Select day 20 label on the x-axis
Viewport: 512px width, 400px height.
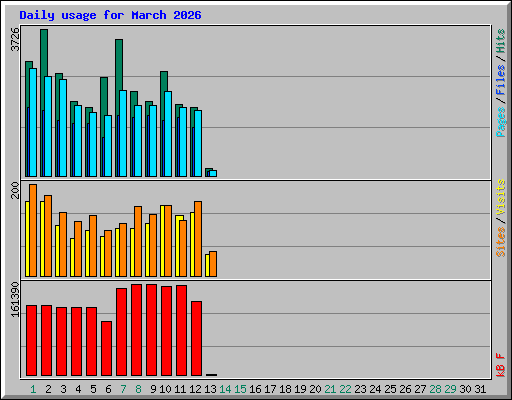[x=315, y=389]
